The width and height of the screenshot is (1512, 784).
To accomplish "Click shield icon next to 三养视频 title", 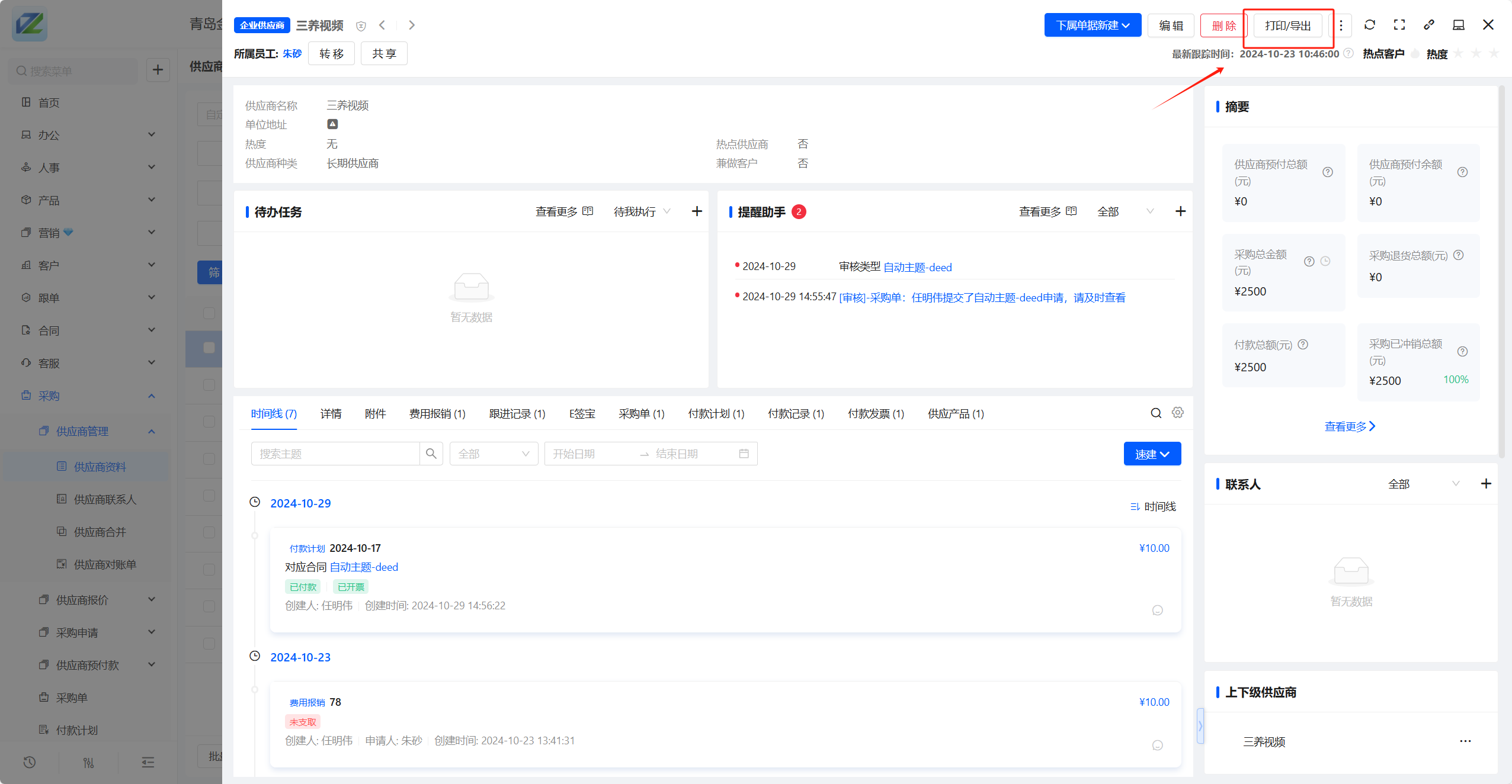I will tap(361, 25).
